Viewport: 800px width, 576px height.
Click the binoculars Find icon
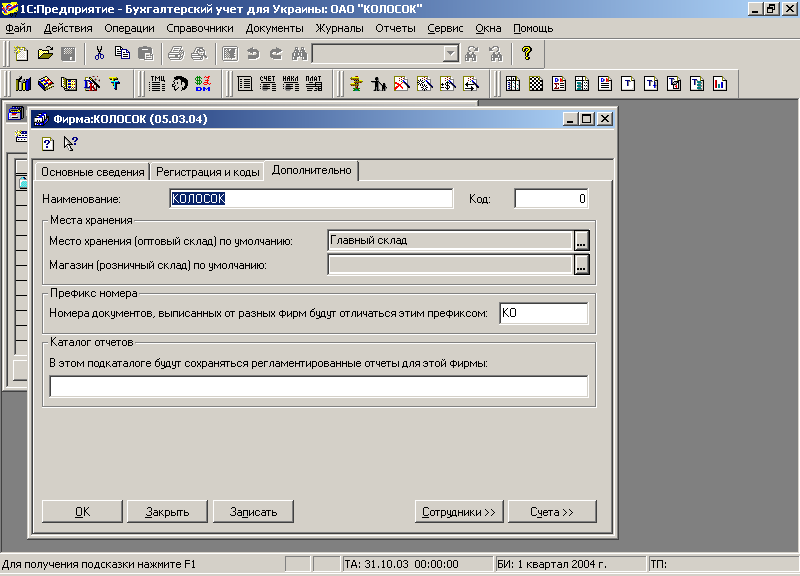click(299, 54)
